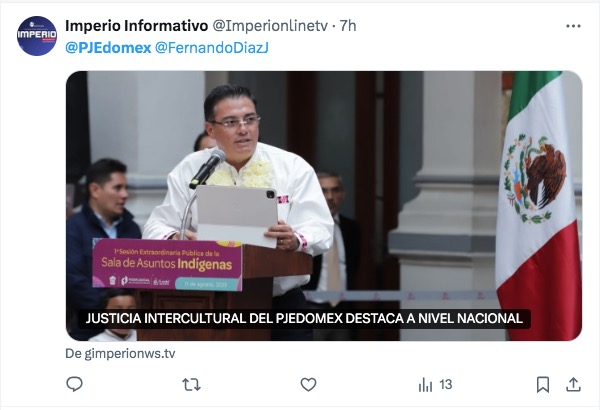Click the Sala de Asuntos Indígenas podium sign
The image size is (600, 410).
167,265
